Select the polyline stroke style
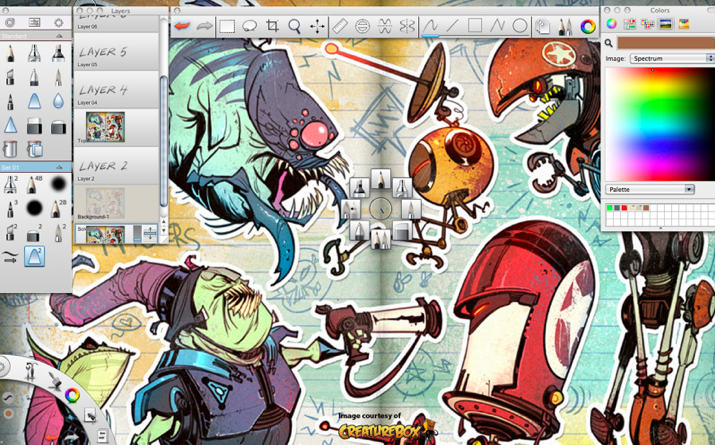The width and height of the screenshot is (715, 445). pos(497,26)
